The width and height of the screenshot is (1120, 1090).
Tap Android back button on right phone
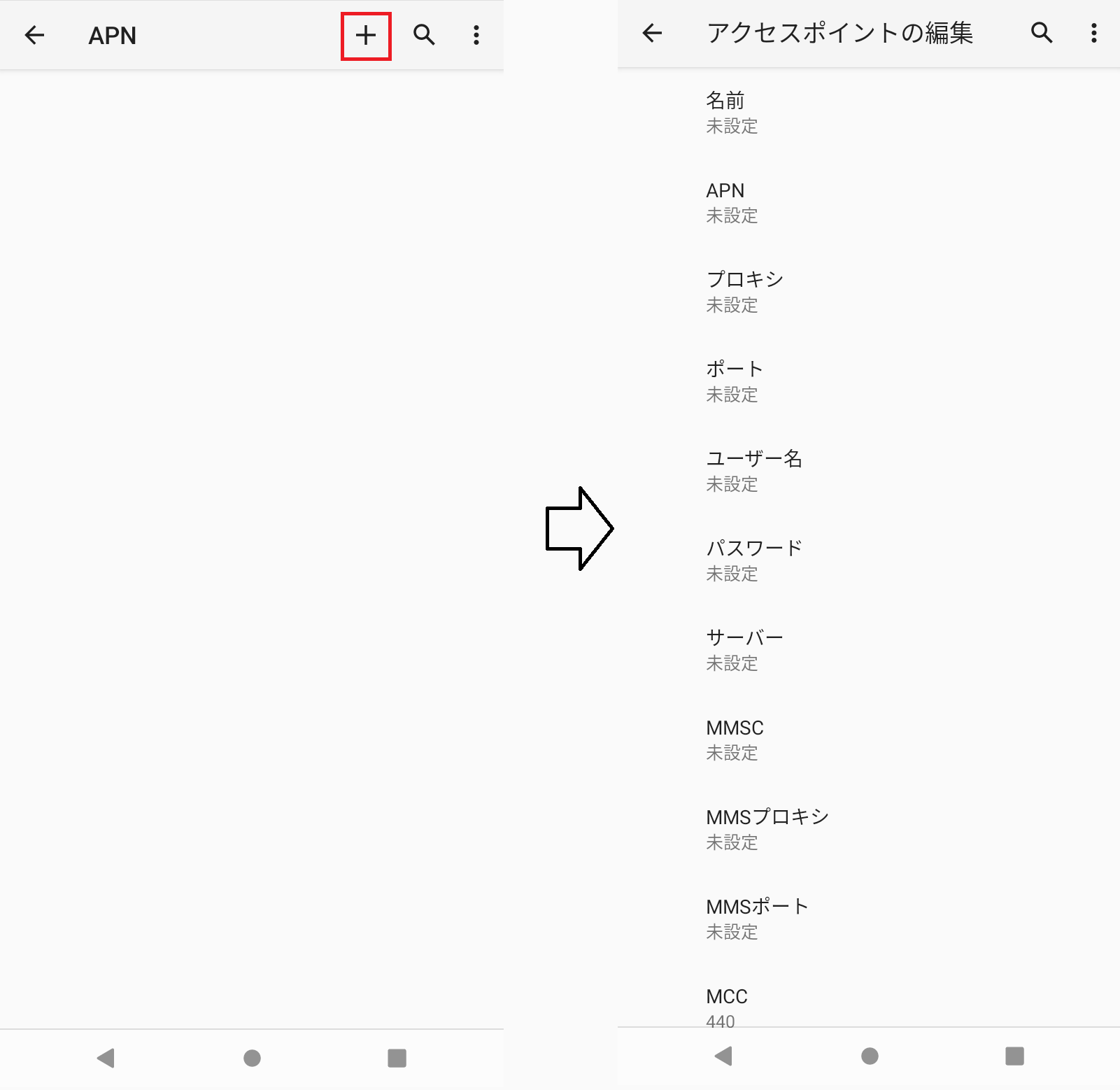723,1056
